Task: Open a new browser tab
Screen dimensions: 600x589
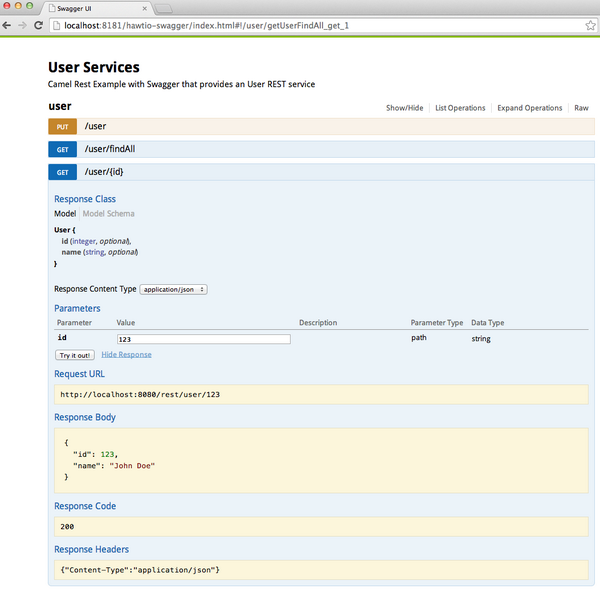Action: pos(164,8)
